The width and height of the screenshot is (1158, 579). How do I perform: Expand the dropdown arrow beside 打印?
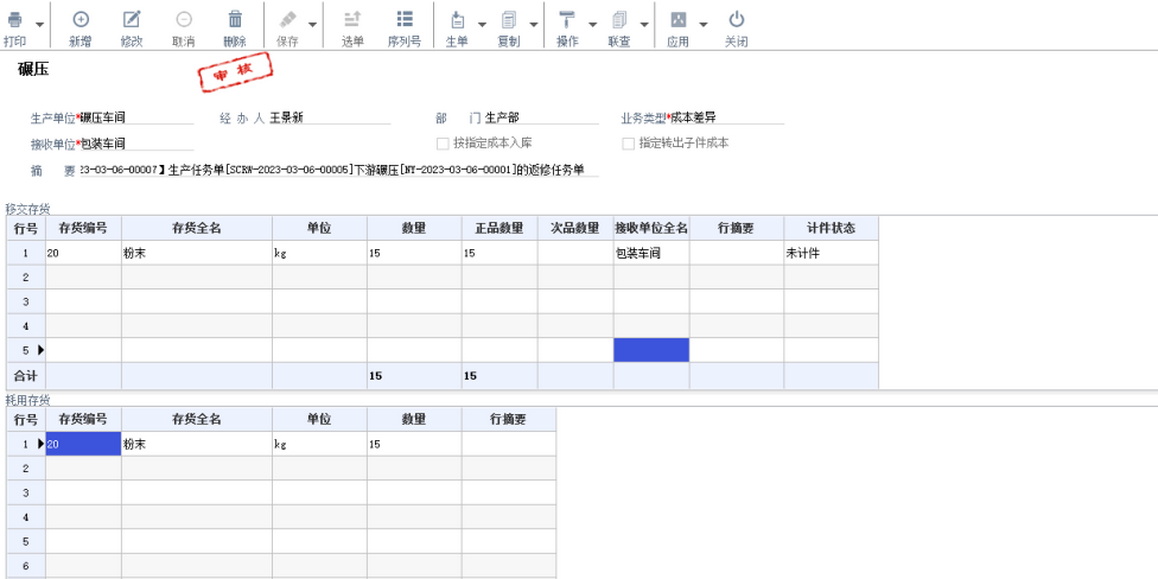click(40, 24)
